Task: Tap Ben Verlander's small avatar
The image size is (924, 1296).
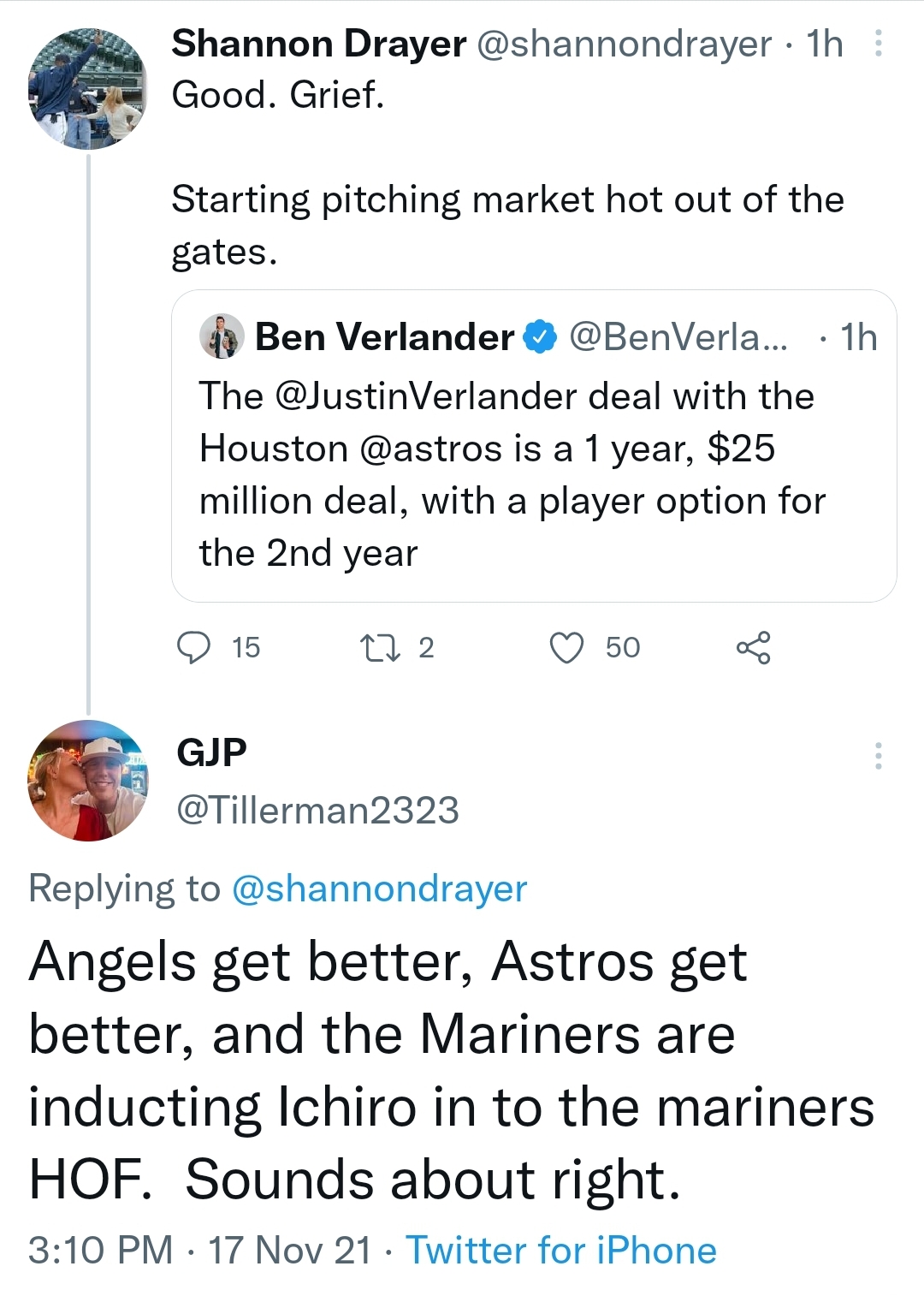Action: pos(222,336)
